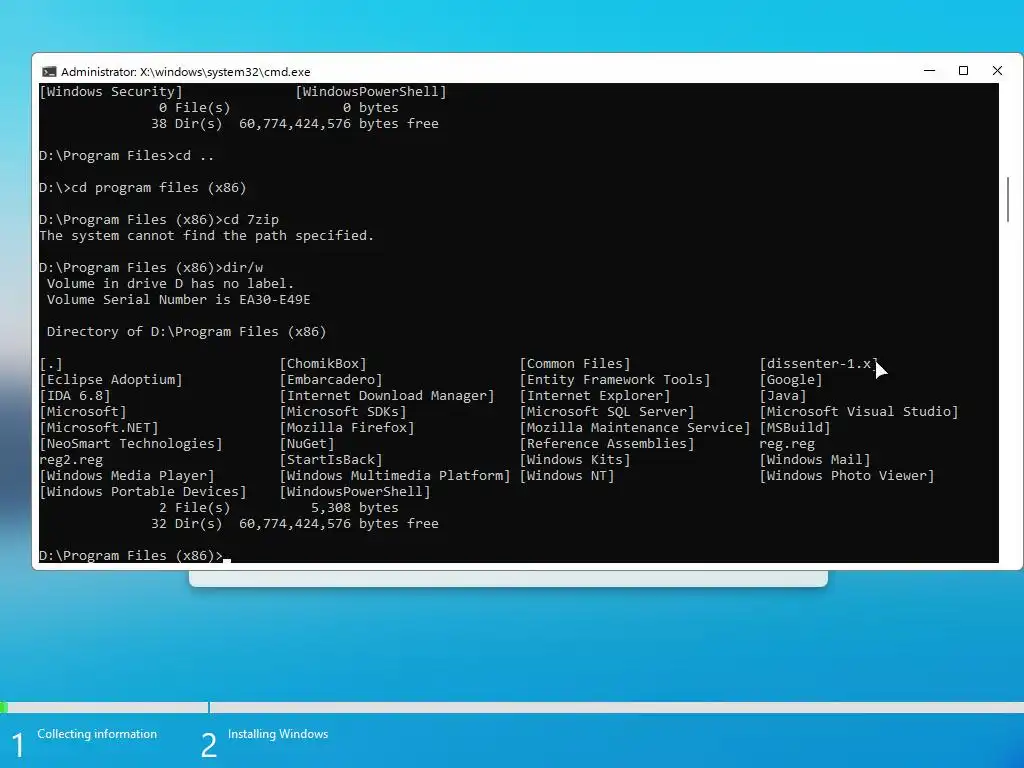Image resolution: width=1024 pixels, height=768 pixels.
Task: Click the '[NuGet]' directory entry
Action: pyautogui.click(x=307, y=443)
